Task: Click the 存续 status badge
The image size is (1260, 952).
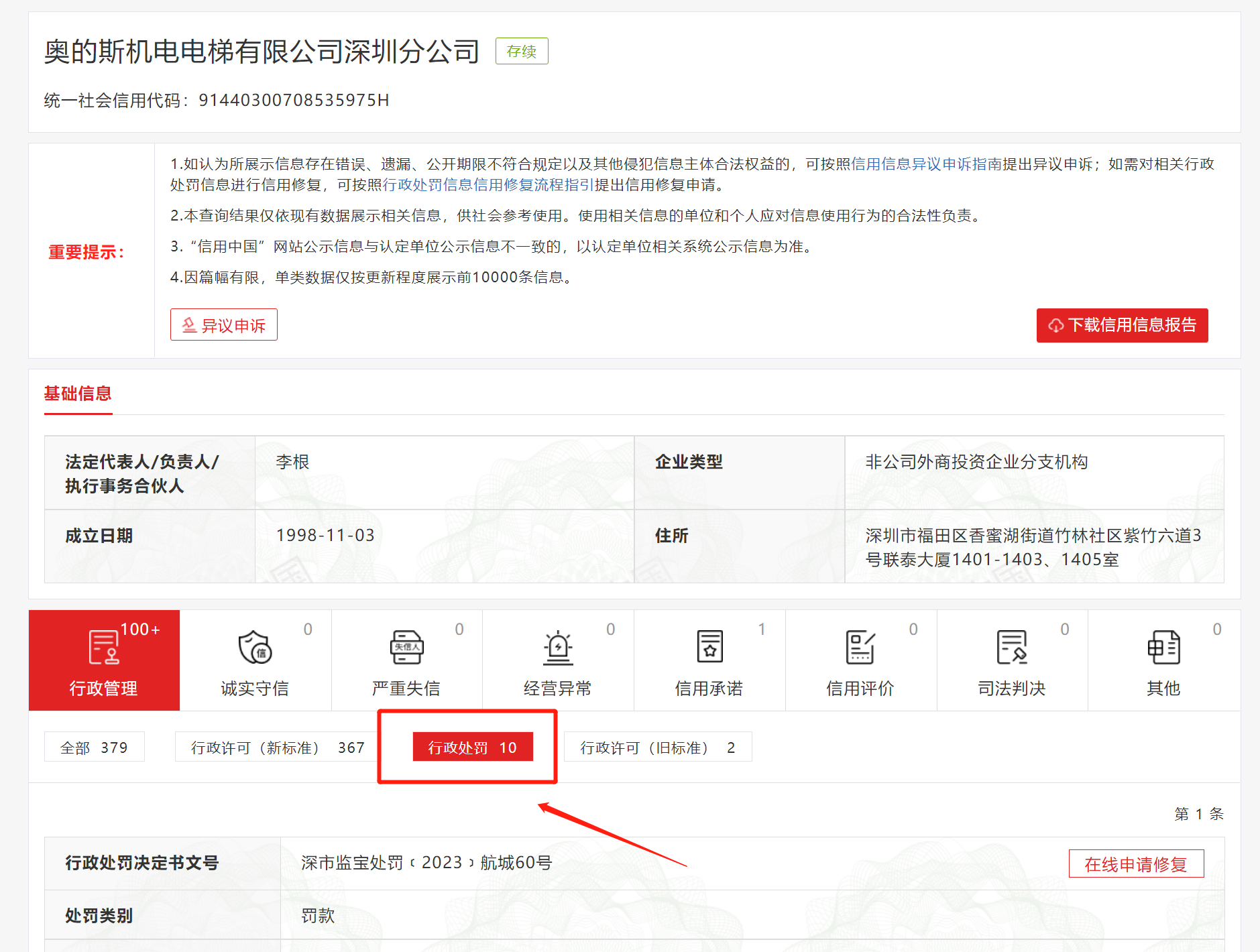Action: click(x=522, y=52)
